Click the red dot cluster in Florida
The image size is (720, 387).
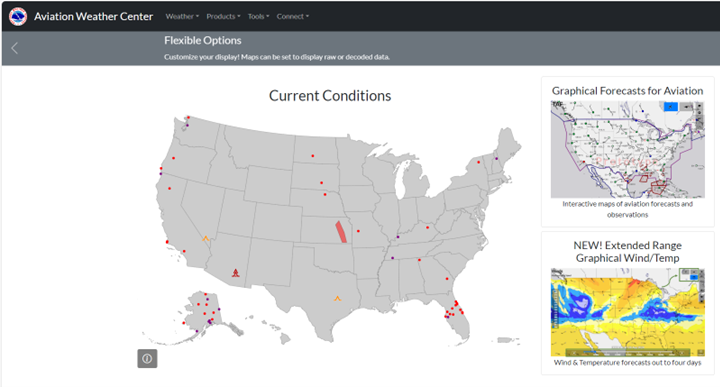click(x=453, y=311)
